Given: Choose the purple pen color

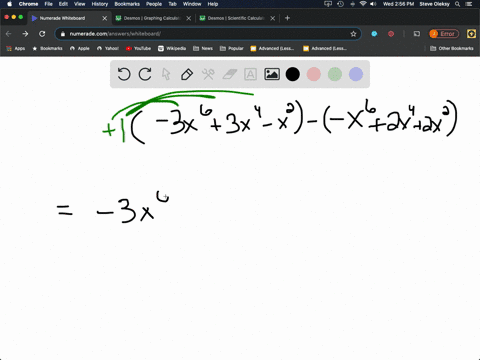Looking at the screenshot, I should (356, 74).
